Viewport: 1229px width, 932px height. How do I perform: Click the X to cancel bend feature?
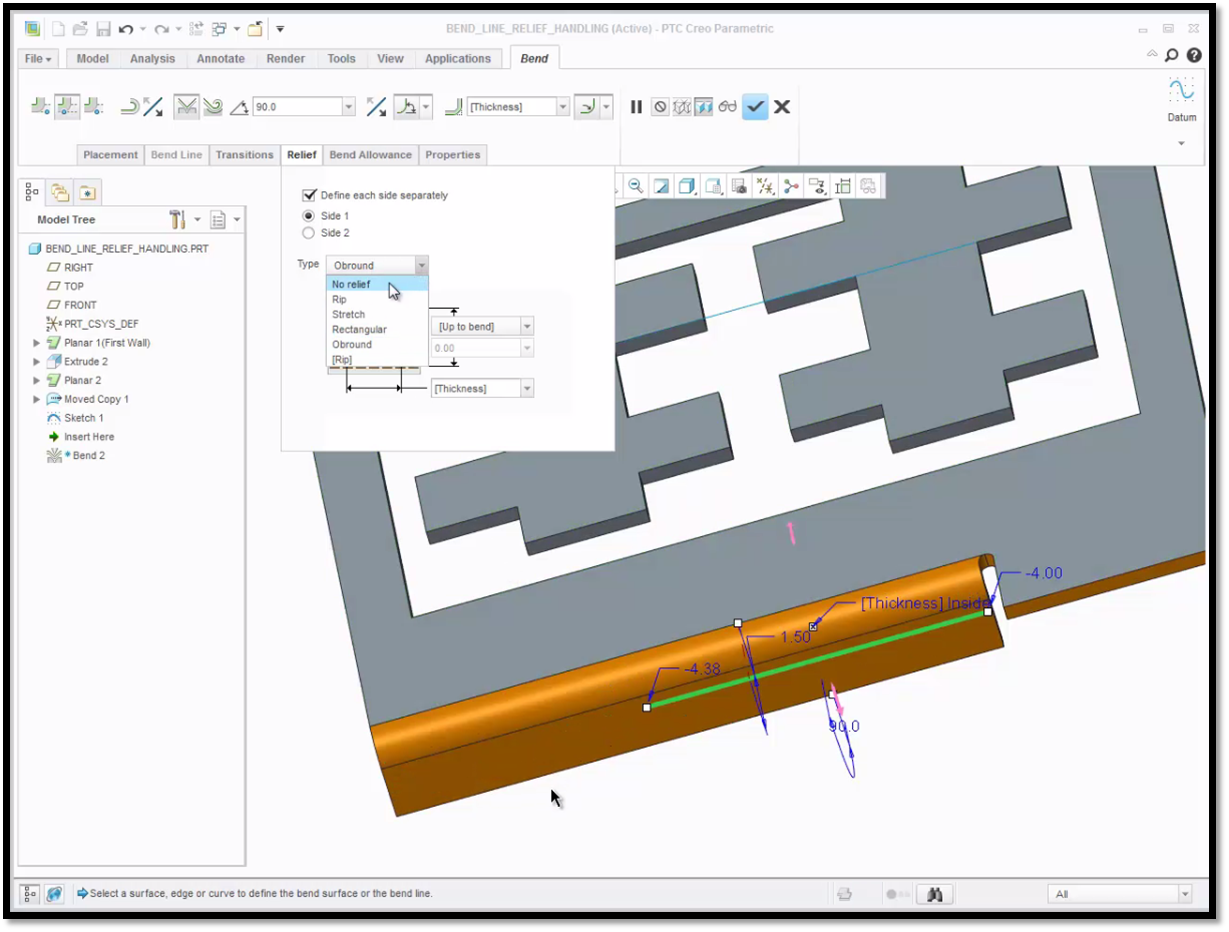coord(782,106)
